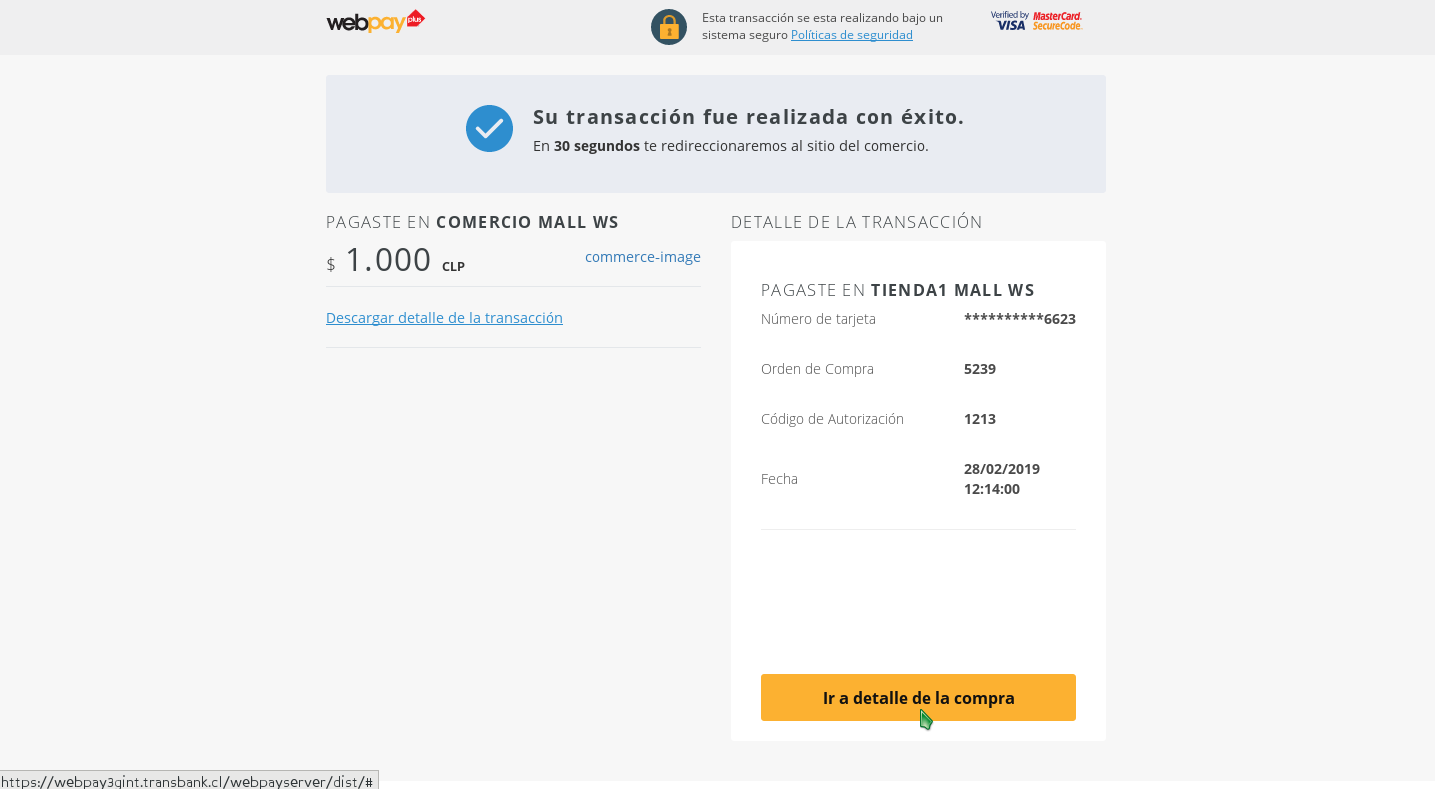Click the Detalle de la Transacción heading

point(856,222)
